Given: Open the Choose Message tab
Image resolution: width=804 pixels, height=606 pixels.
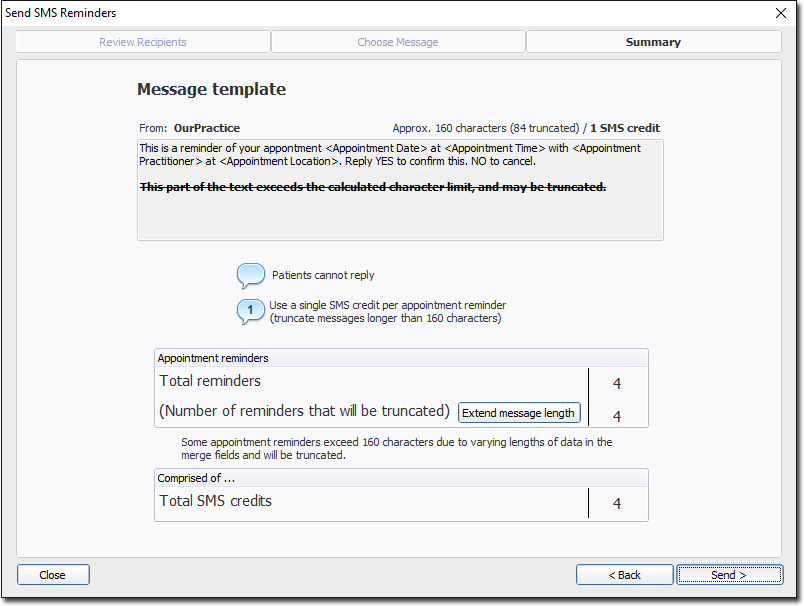Looking at the screenshot, I should click(x=398, y=42).
